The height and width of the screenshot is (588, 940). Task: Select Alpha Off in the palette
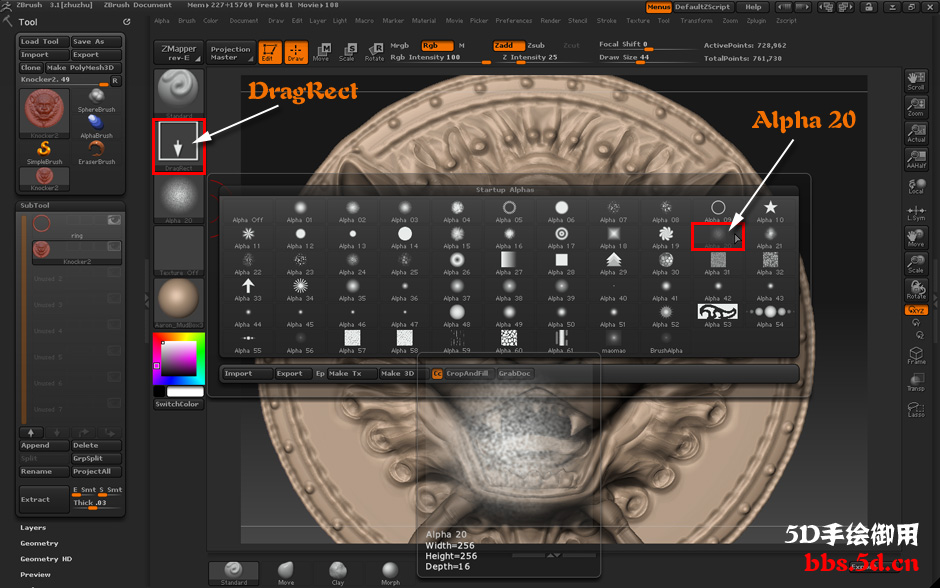[x=248, y=212]
